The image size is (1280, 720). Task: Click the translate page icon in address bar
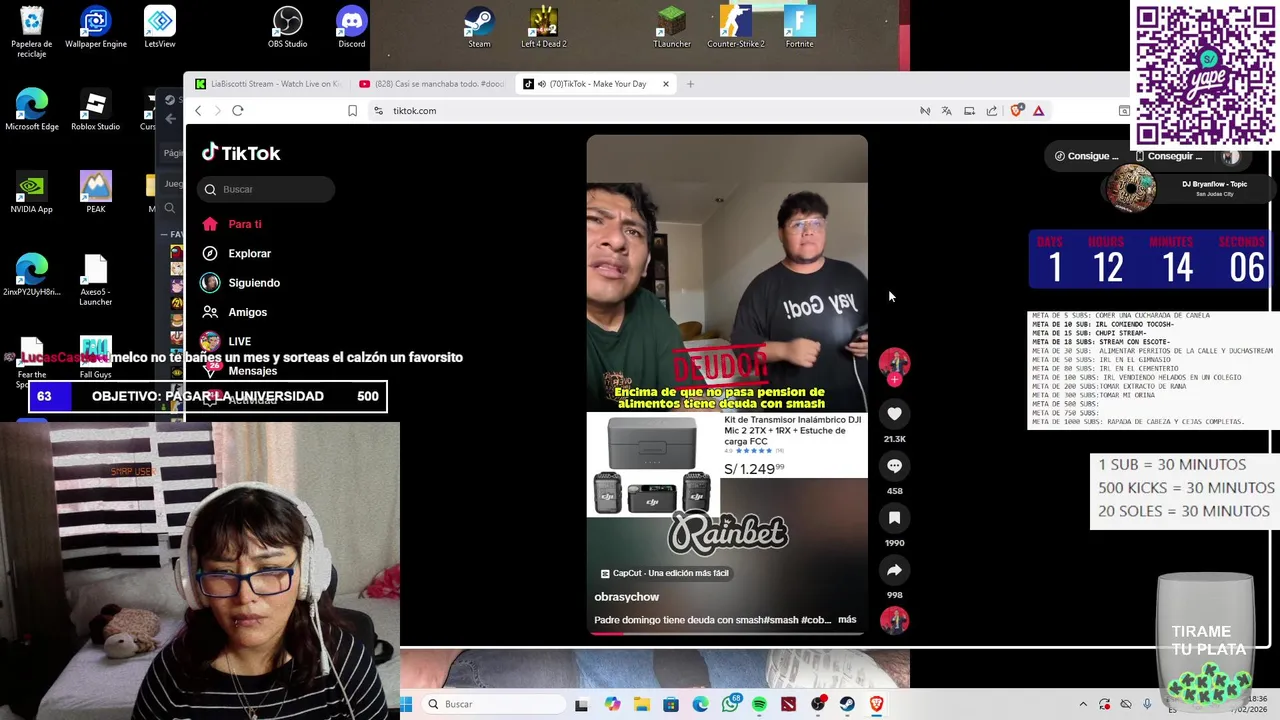[946, 111]
